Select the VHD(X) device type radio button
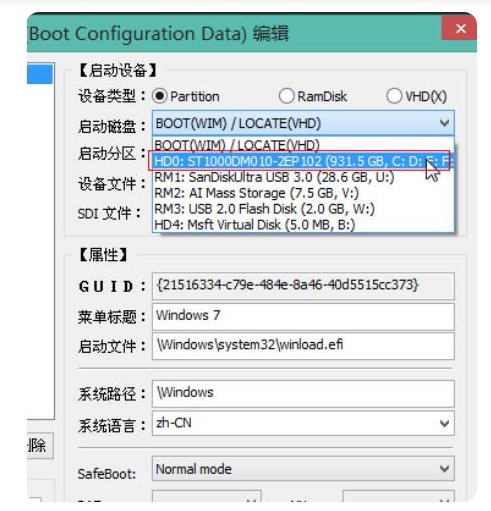The width and height of the screenshot is (491, 511). (x=394, y=96)
